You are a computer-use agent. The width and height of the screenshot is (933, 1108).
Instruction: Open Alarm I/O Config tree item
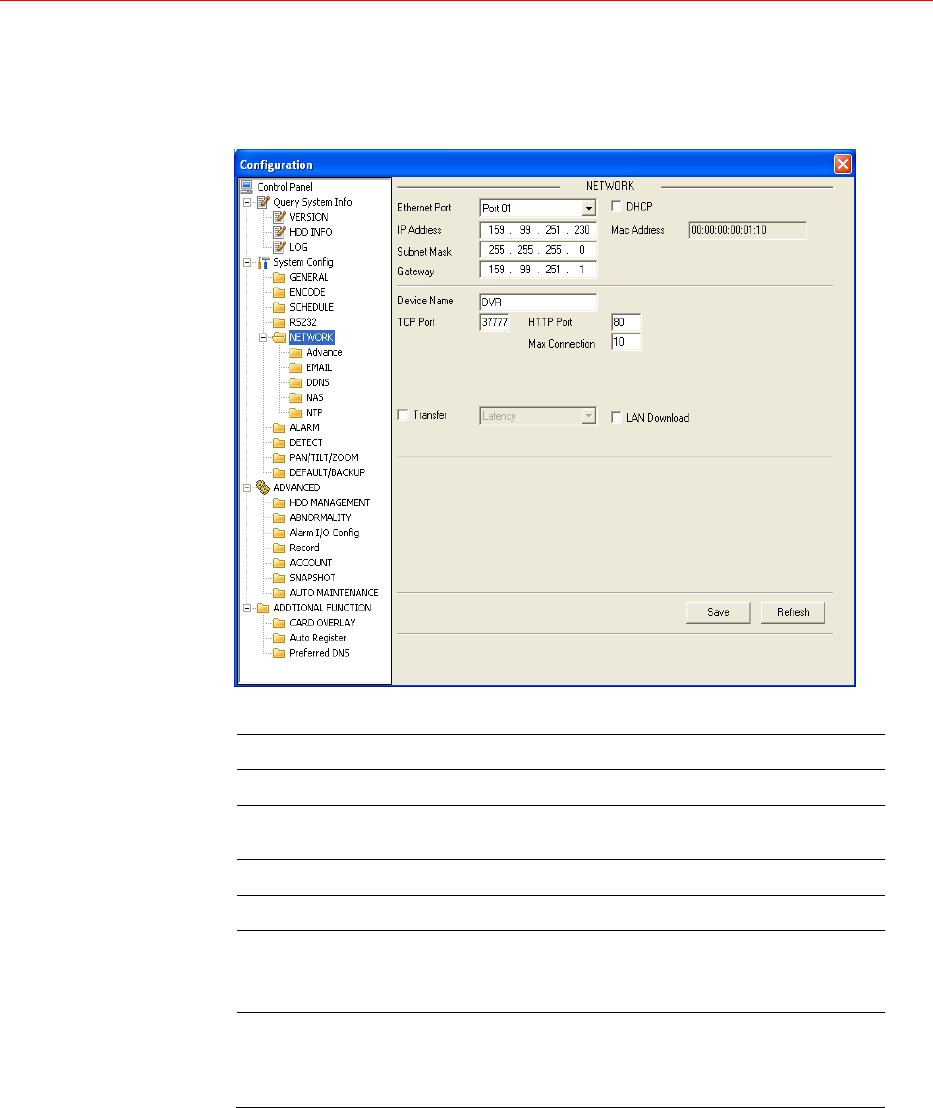324,532
